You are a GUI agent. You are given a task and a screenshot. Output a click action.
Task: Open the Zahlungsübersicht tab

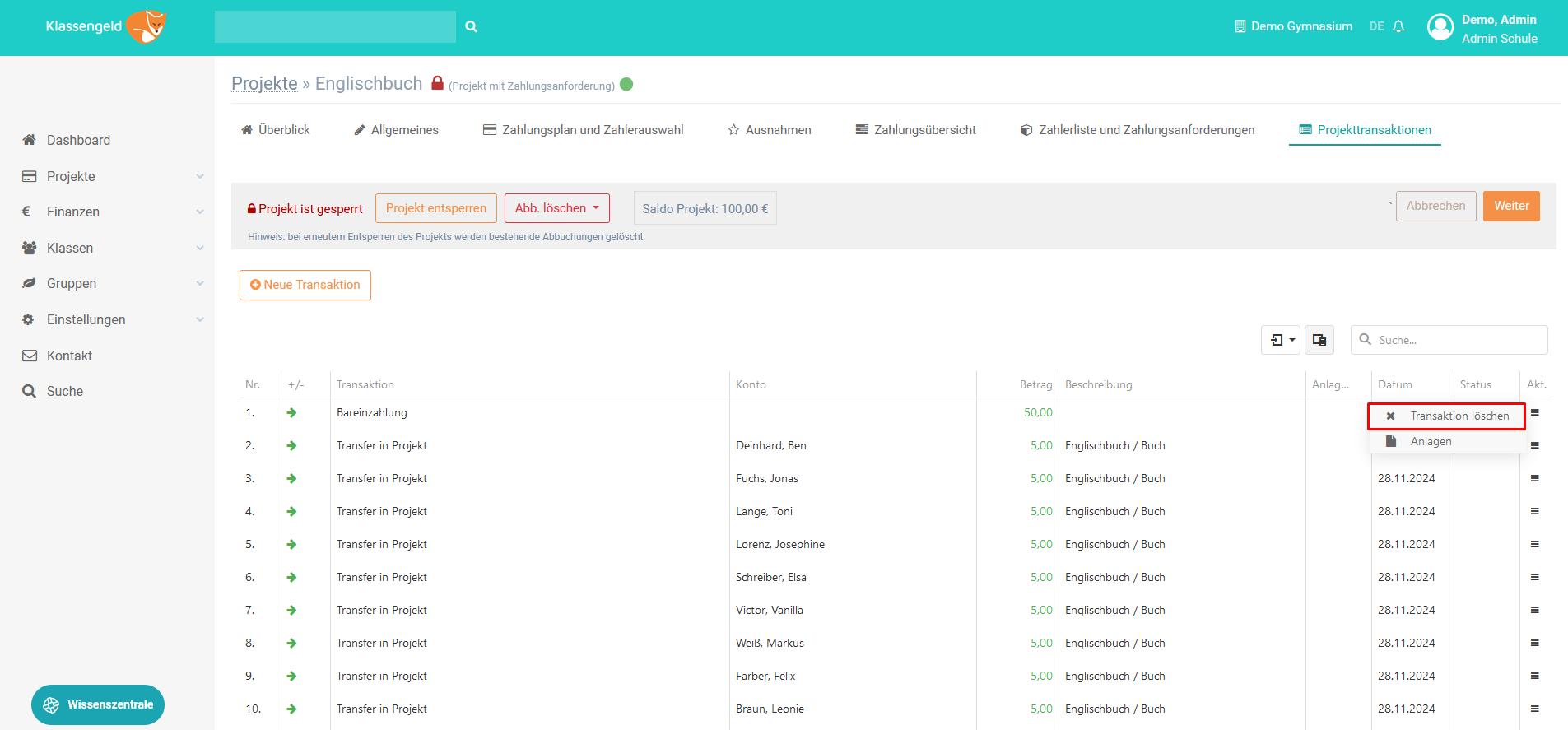916,130
